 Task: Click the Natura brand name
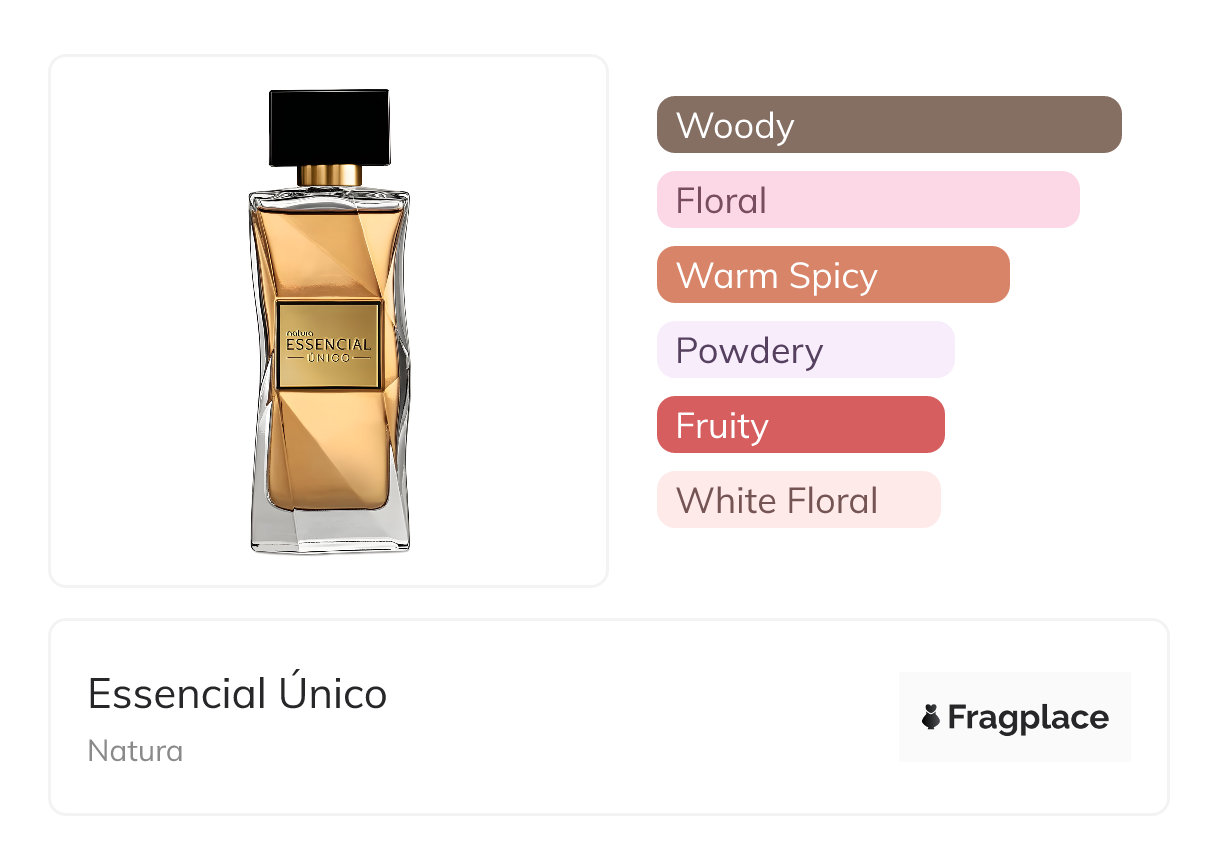click(135, 751)
